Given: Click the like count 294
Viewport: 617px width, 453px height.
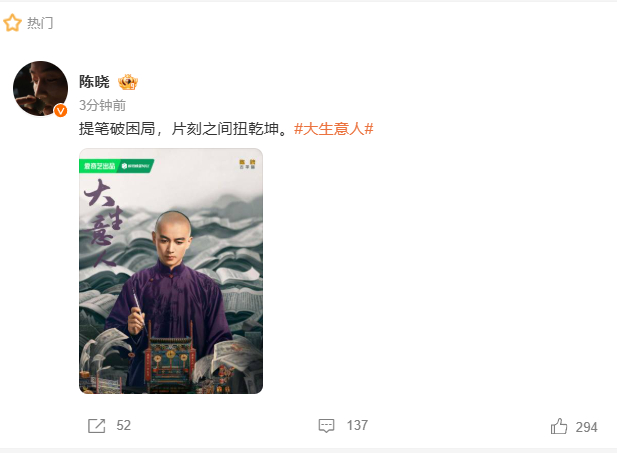Looking at the screenshot, I should (586, 427).
